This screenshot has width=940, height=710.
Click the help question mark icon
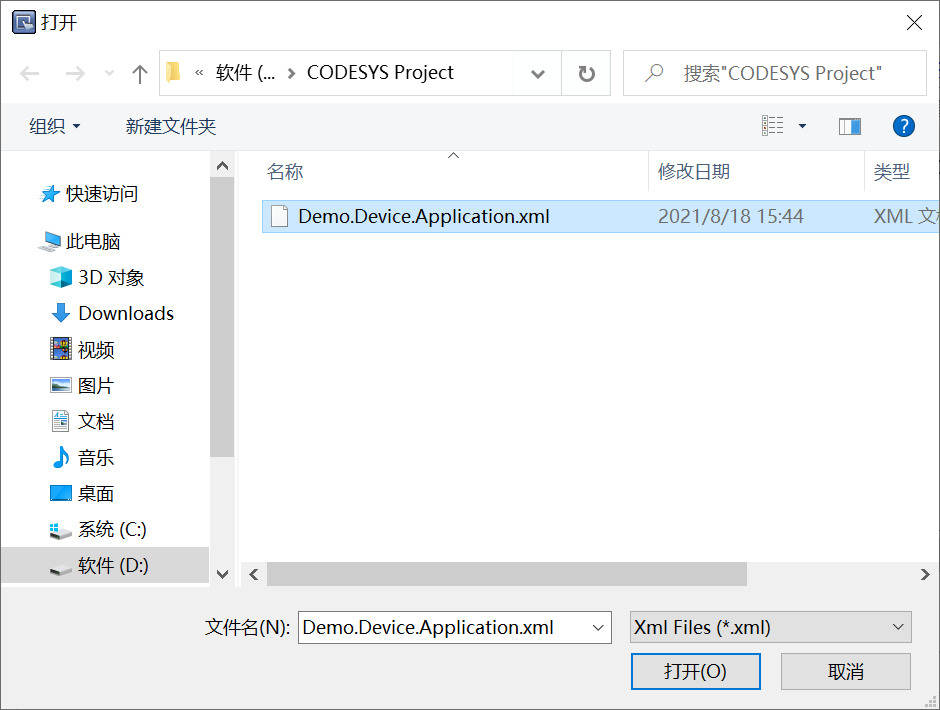point(903,126)
